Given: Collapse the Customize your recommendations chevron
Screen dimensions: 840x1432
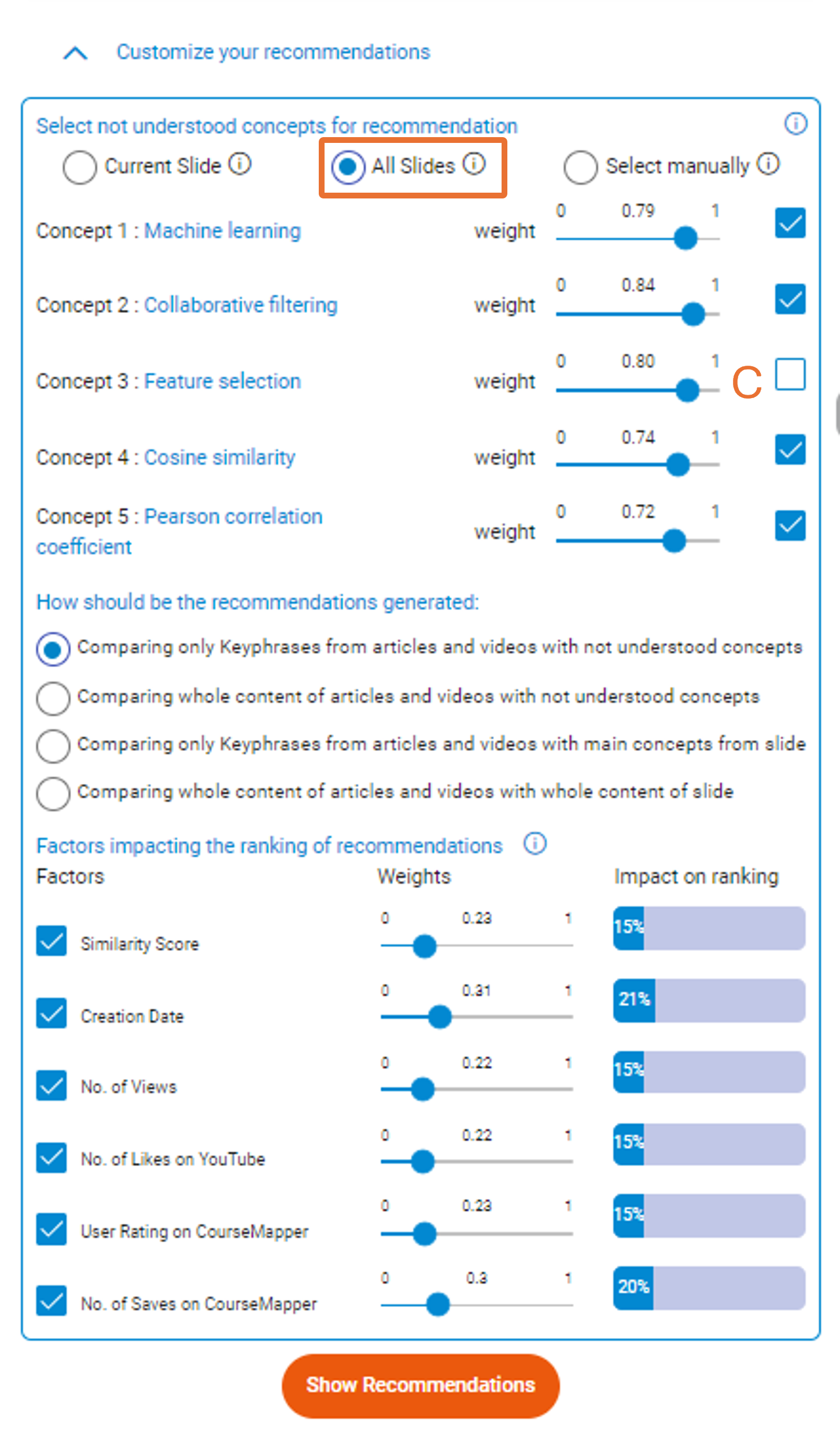Looking at the screenshot, I should (75, 53).
